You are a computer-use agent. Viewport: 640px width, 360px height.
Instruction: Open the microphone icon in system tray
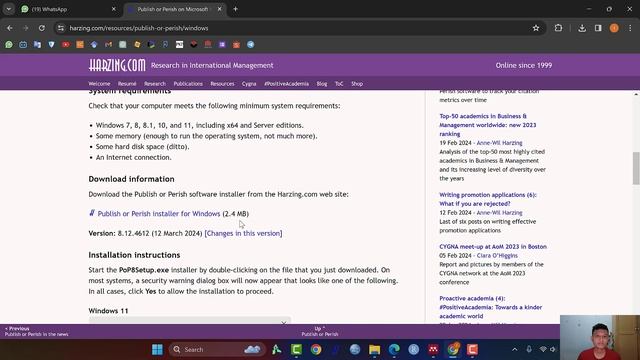[529, 349]
